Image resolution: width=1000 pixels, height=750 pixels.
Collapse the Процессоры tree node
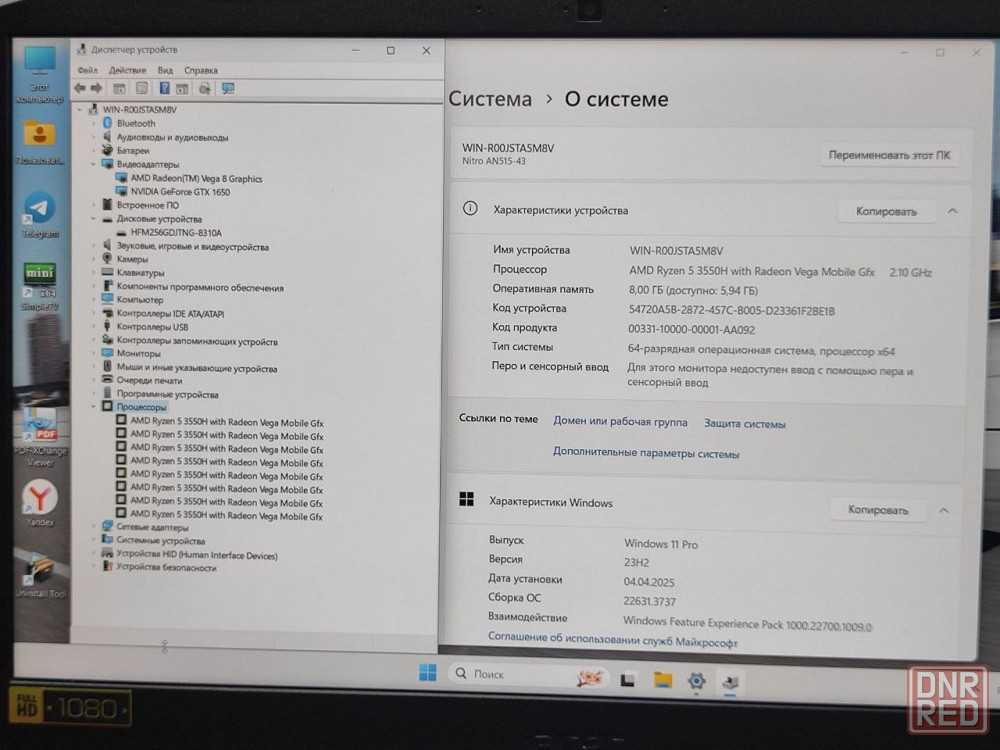(x=94, y=406)
